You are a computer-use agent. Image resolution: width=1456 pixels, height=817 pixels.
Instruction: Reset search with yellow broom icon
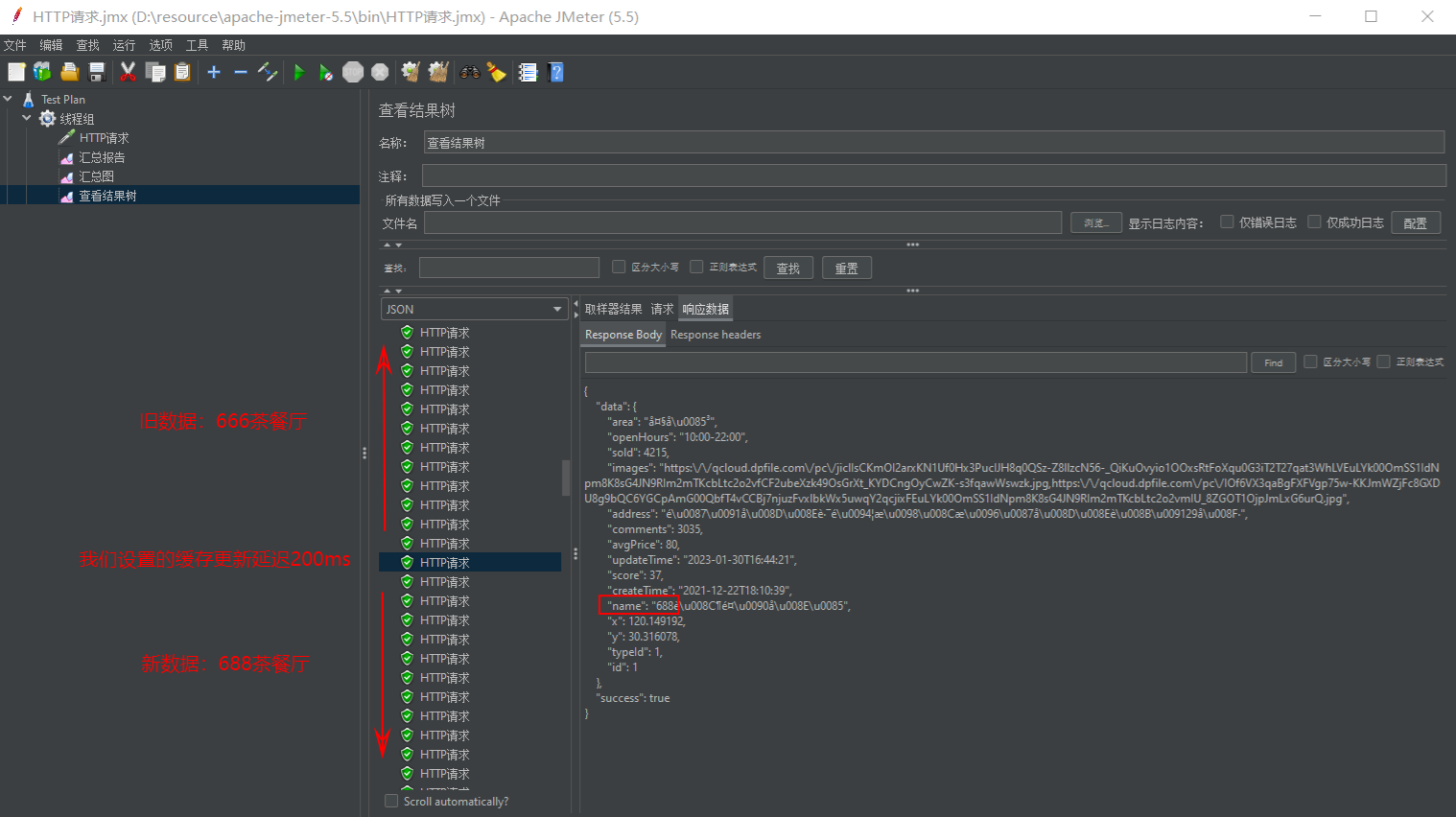497,72
